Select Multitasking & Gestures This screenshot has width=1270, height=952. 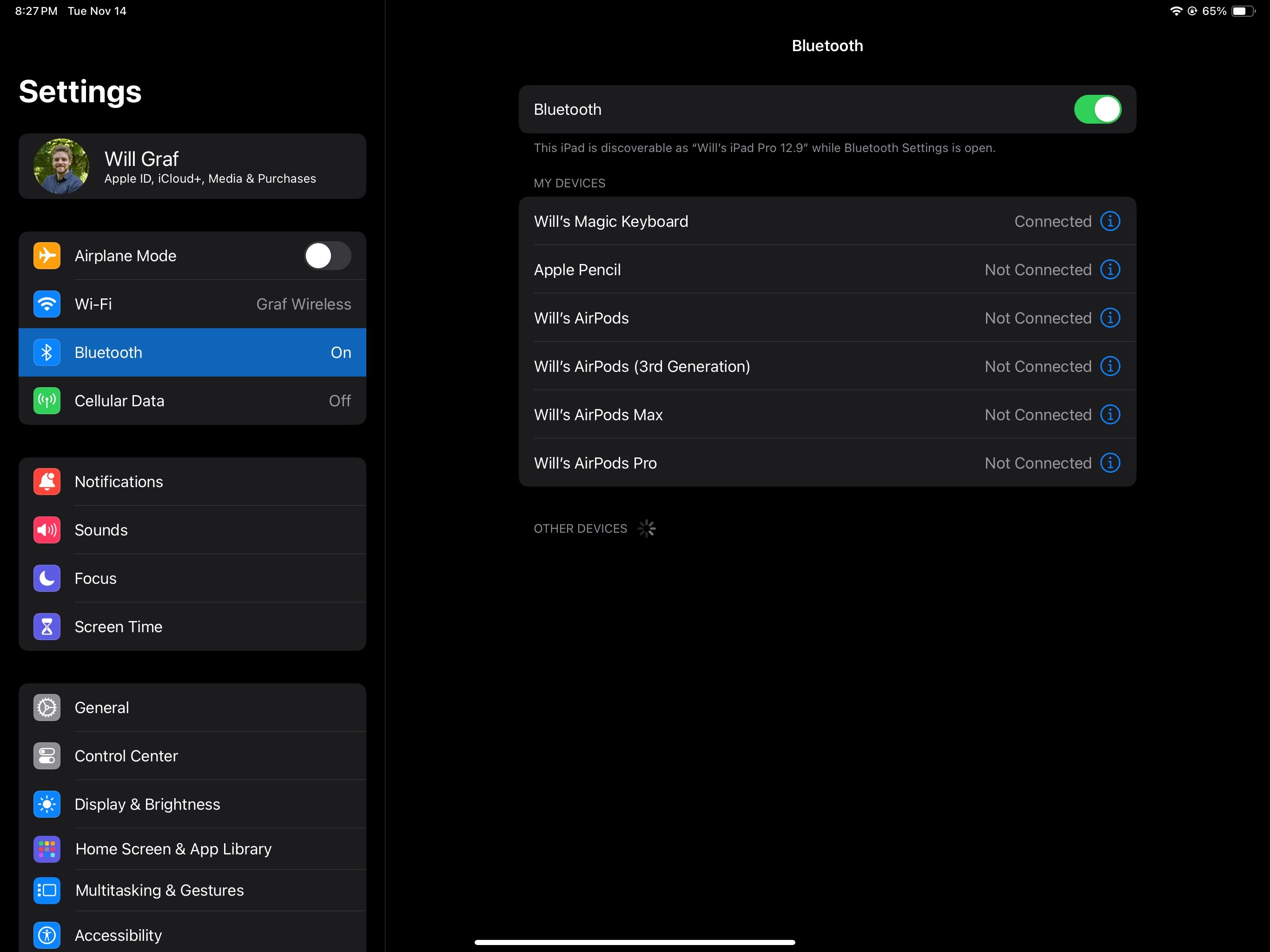click(x=159, y=890)
